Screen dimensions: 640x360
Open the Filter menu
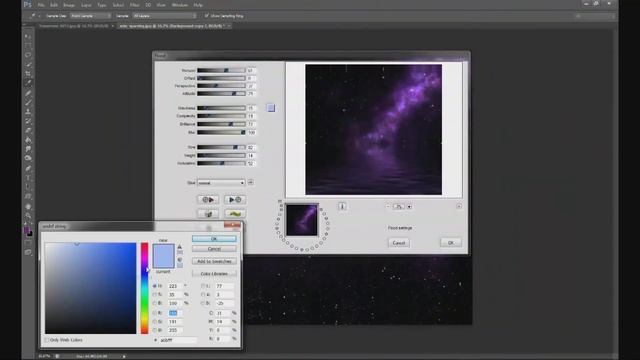(134, 5)
